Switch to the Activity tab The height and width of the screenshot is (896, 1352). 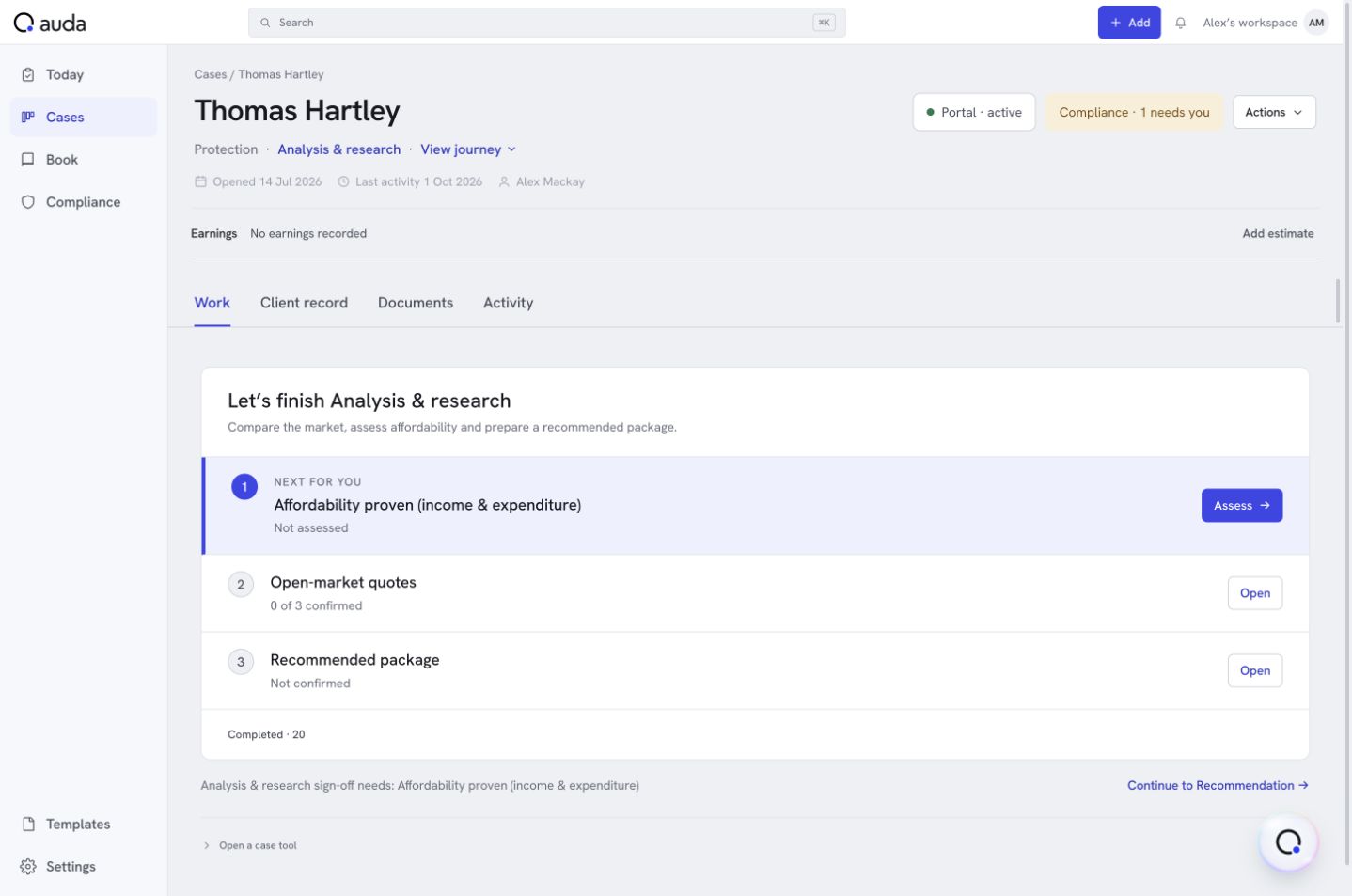click(x=508, y=303)
